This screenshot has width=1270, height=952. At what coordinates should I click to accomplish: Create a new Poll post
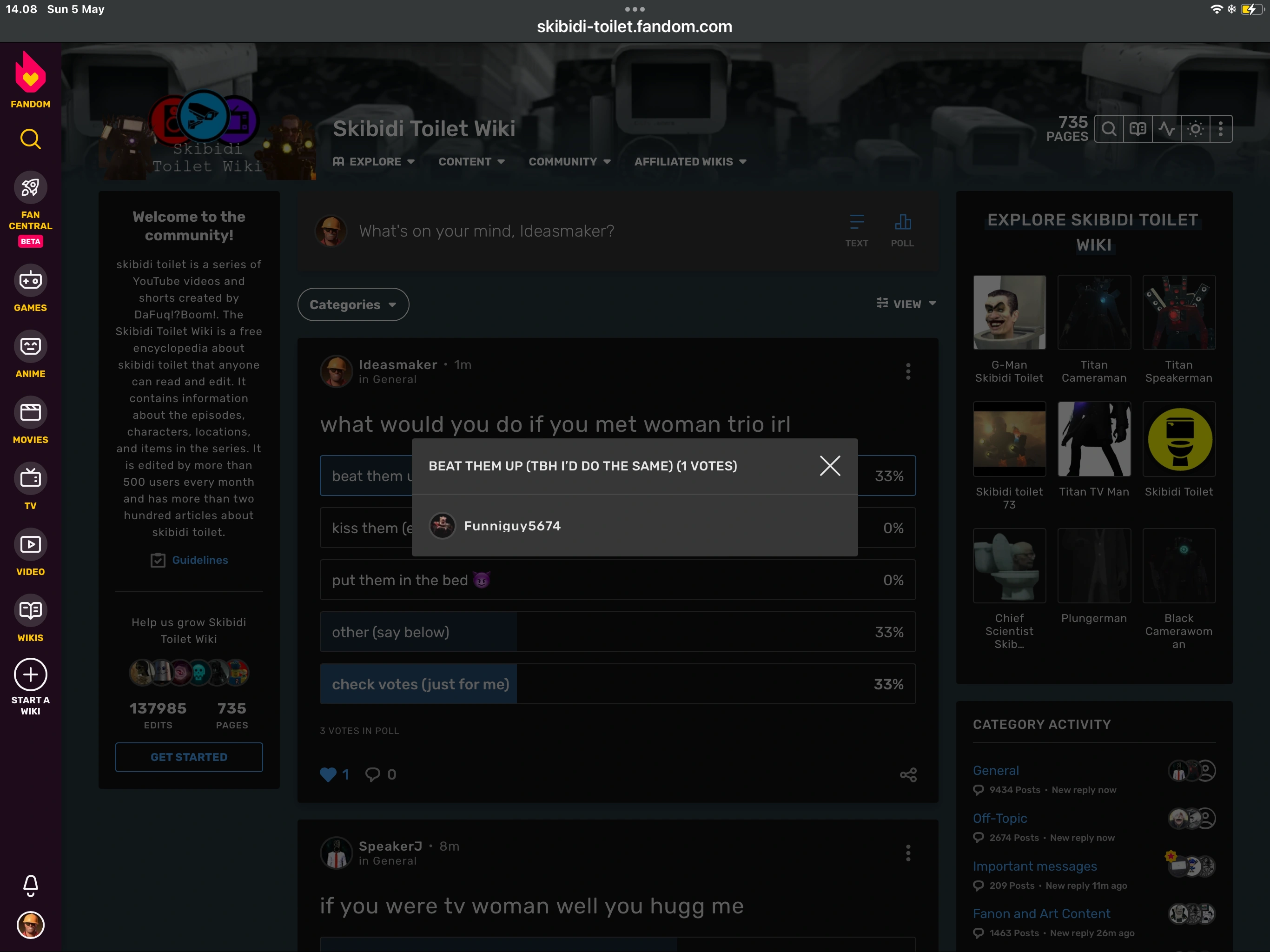click(x=902, y=230)
